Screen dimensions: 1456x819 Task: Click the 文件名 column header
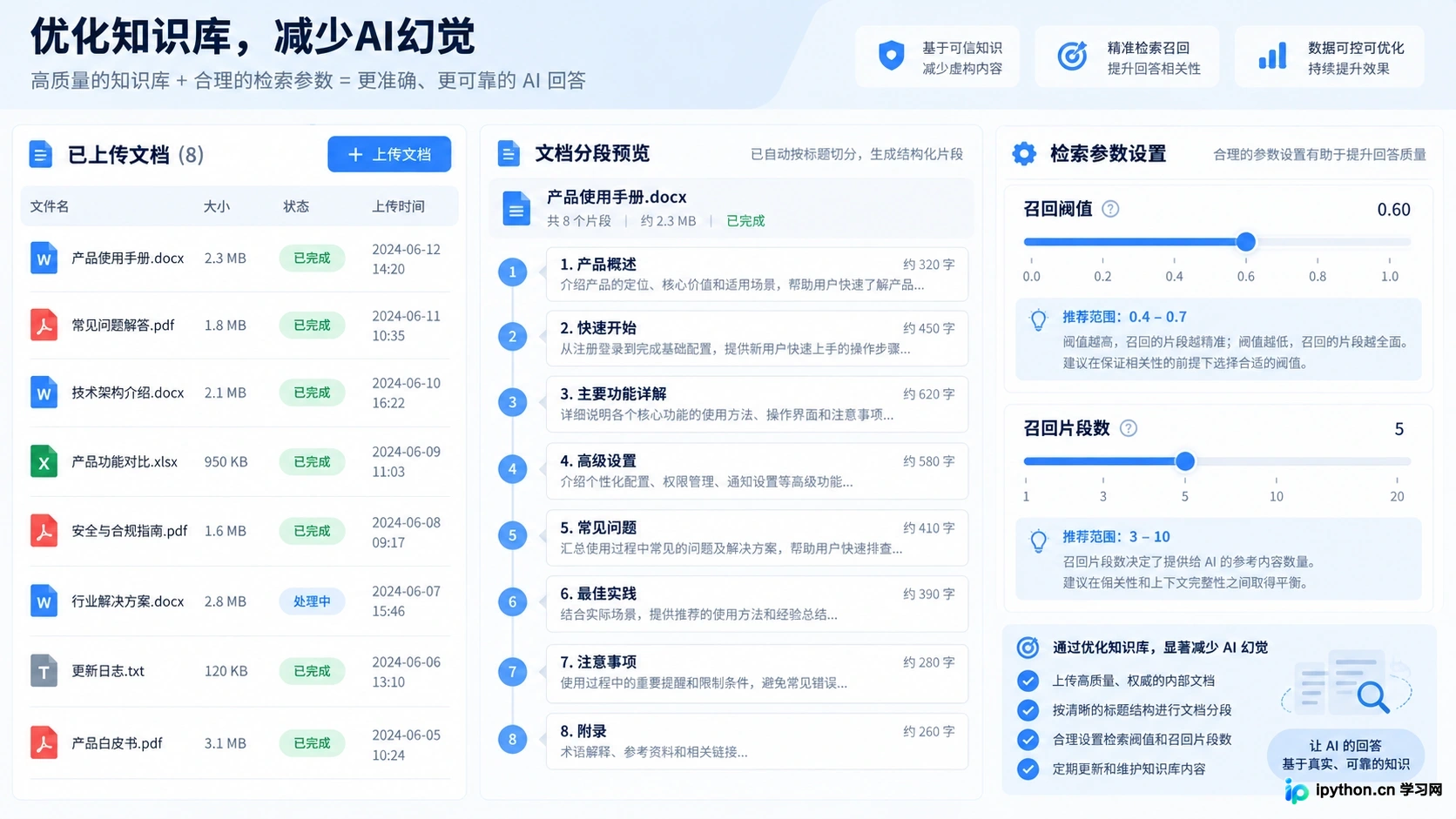pos(50,206)
